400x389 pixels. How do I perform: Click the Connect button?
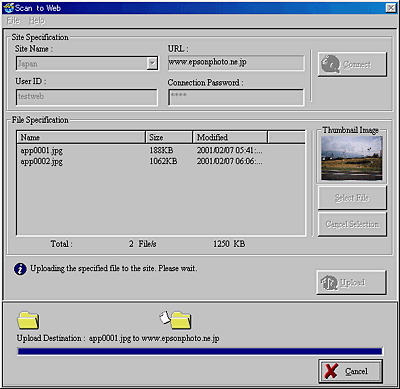tap(352, 64)
